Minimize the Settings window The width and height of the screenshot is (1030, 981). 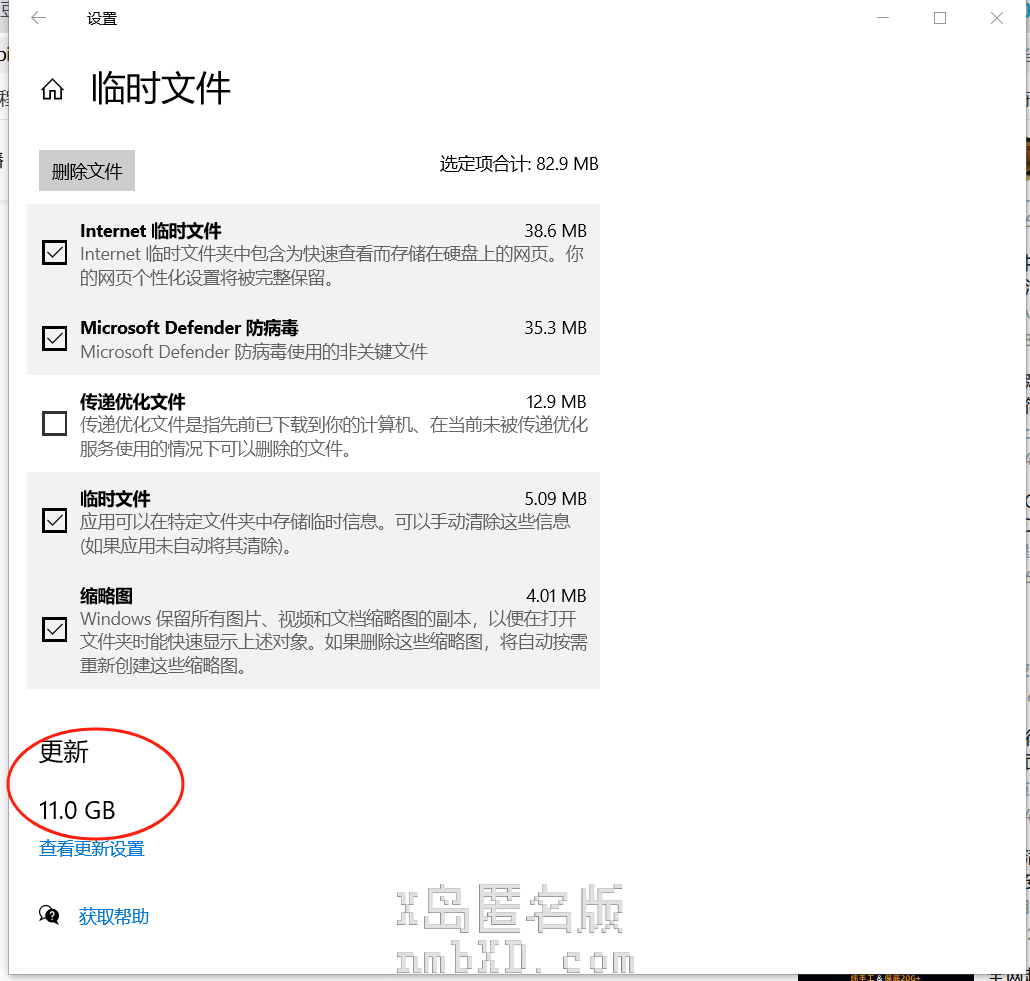point(883,18)
